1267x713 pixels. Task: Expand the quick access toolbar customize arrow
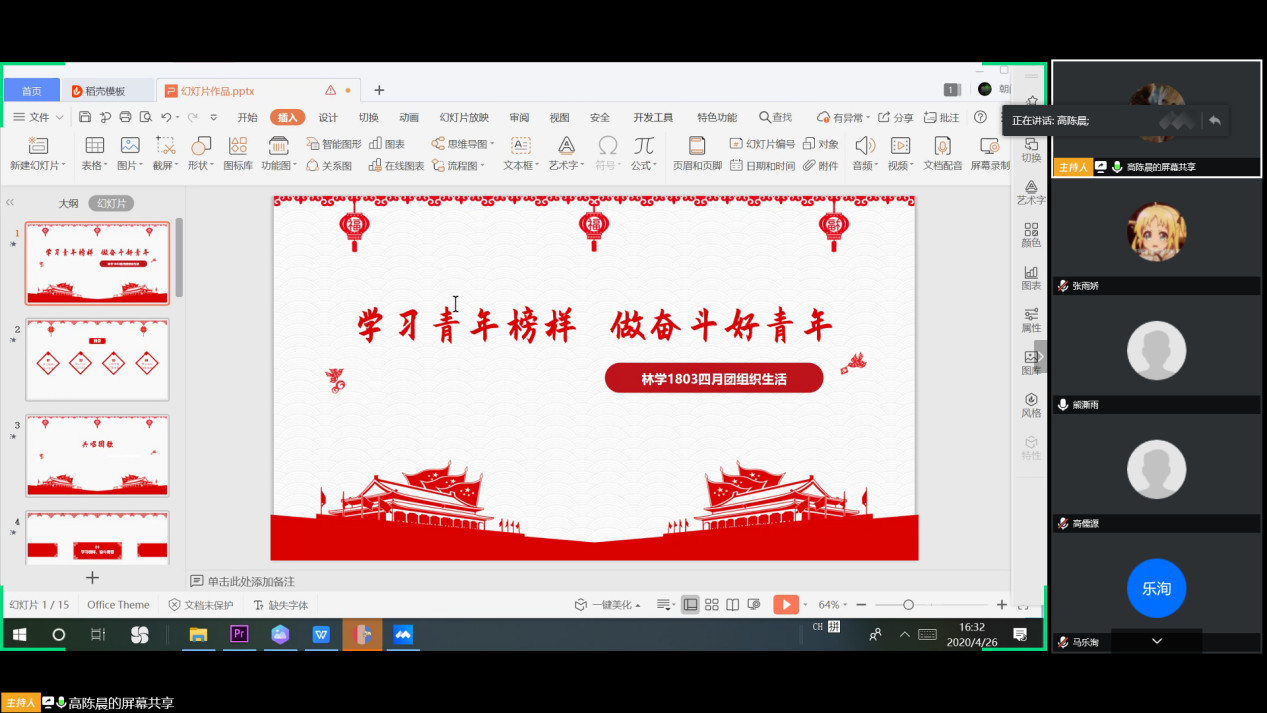click(x=213, y=117)
